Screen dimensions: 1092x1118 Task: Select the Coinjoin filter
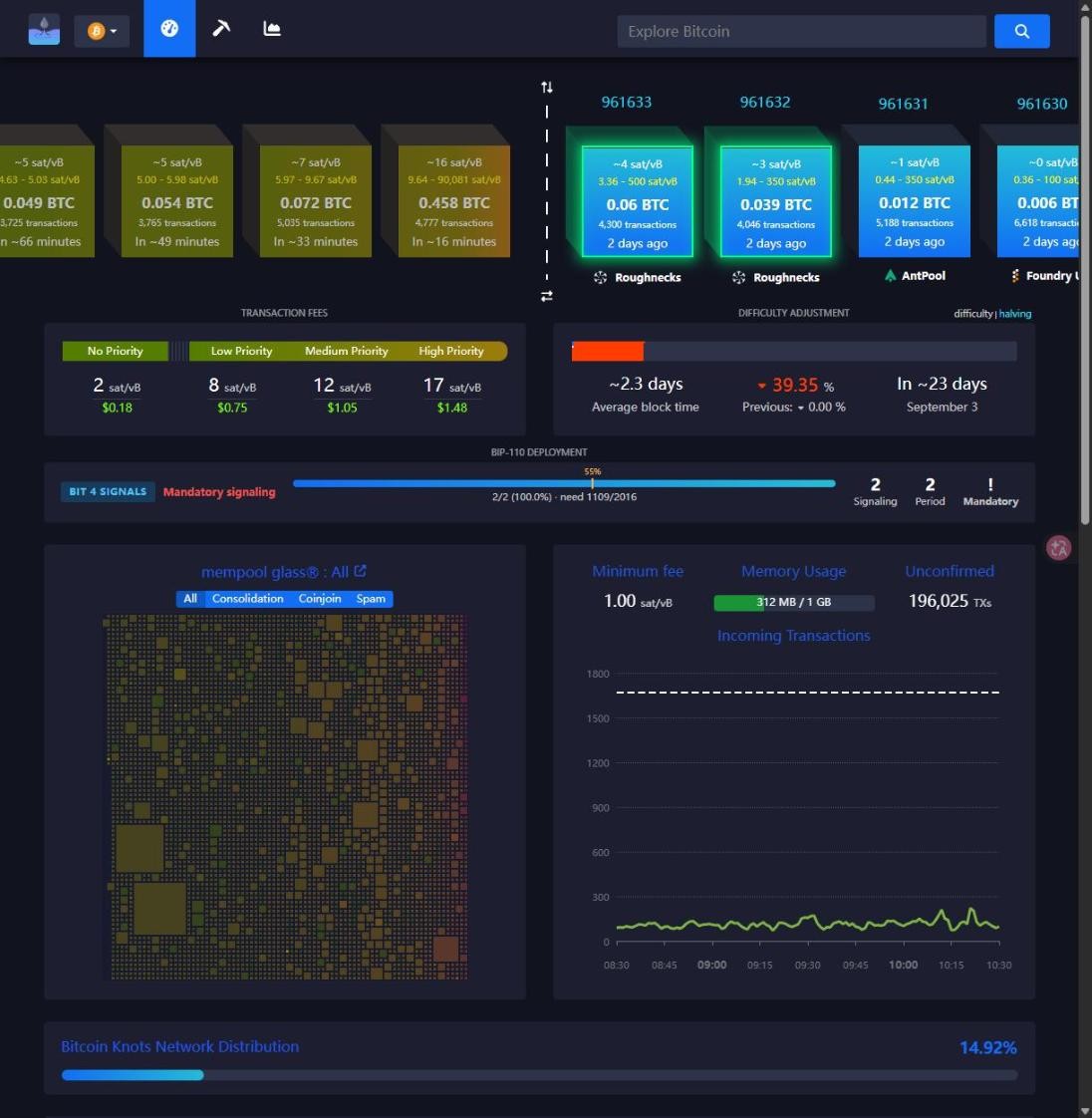point(320,599)
